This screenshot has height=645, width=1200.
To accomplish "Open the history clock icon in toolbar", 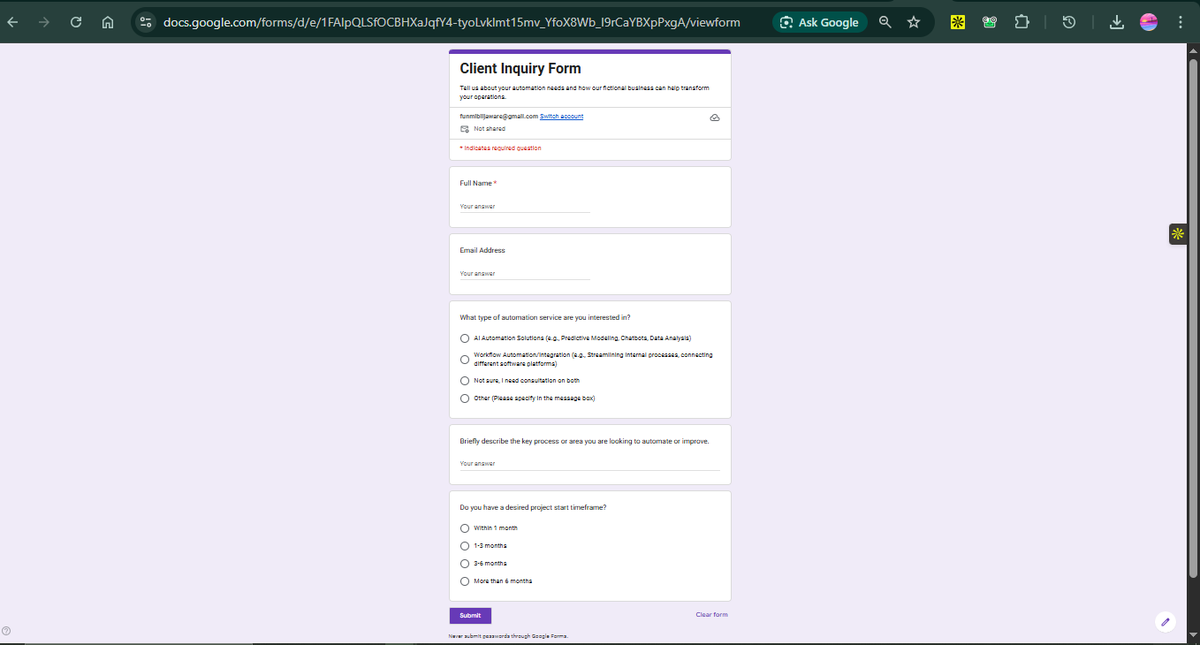I will [x=1068, y=22].
